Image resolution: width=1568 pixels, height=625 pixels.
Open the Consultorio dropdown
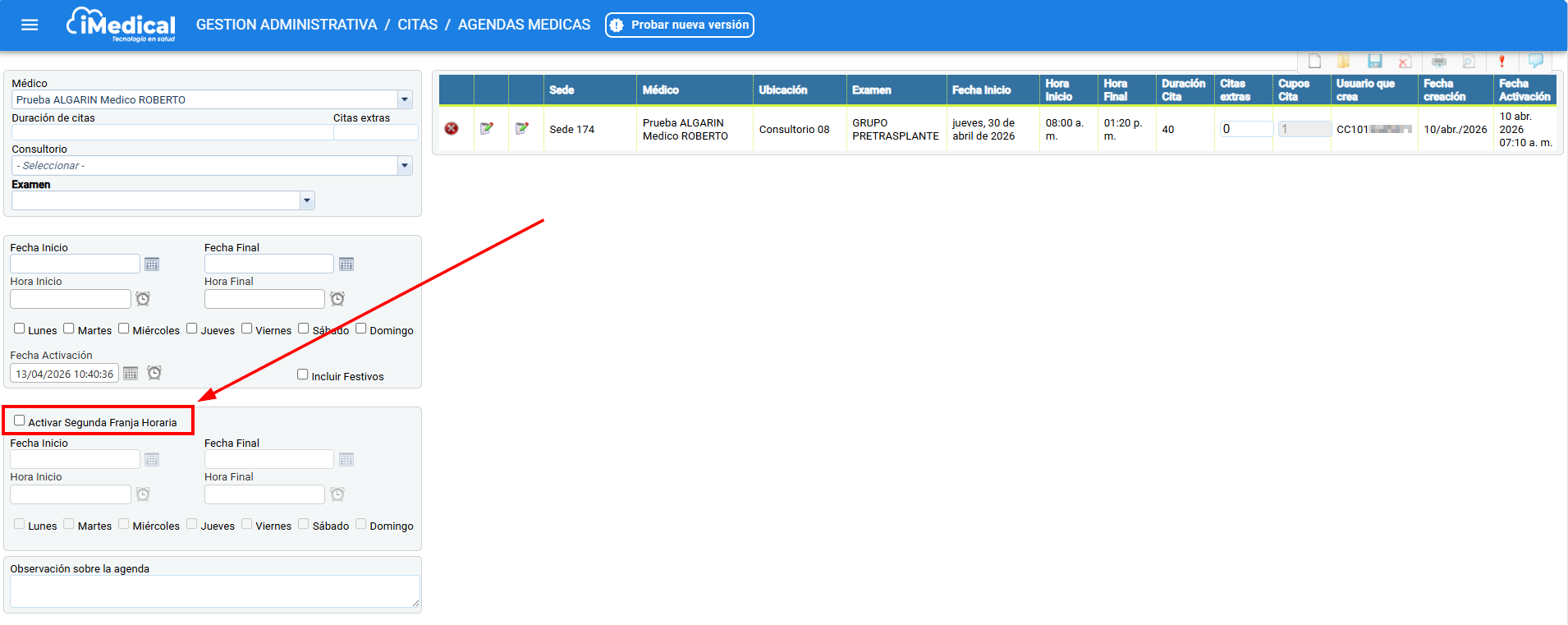(x=405, y=166)
